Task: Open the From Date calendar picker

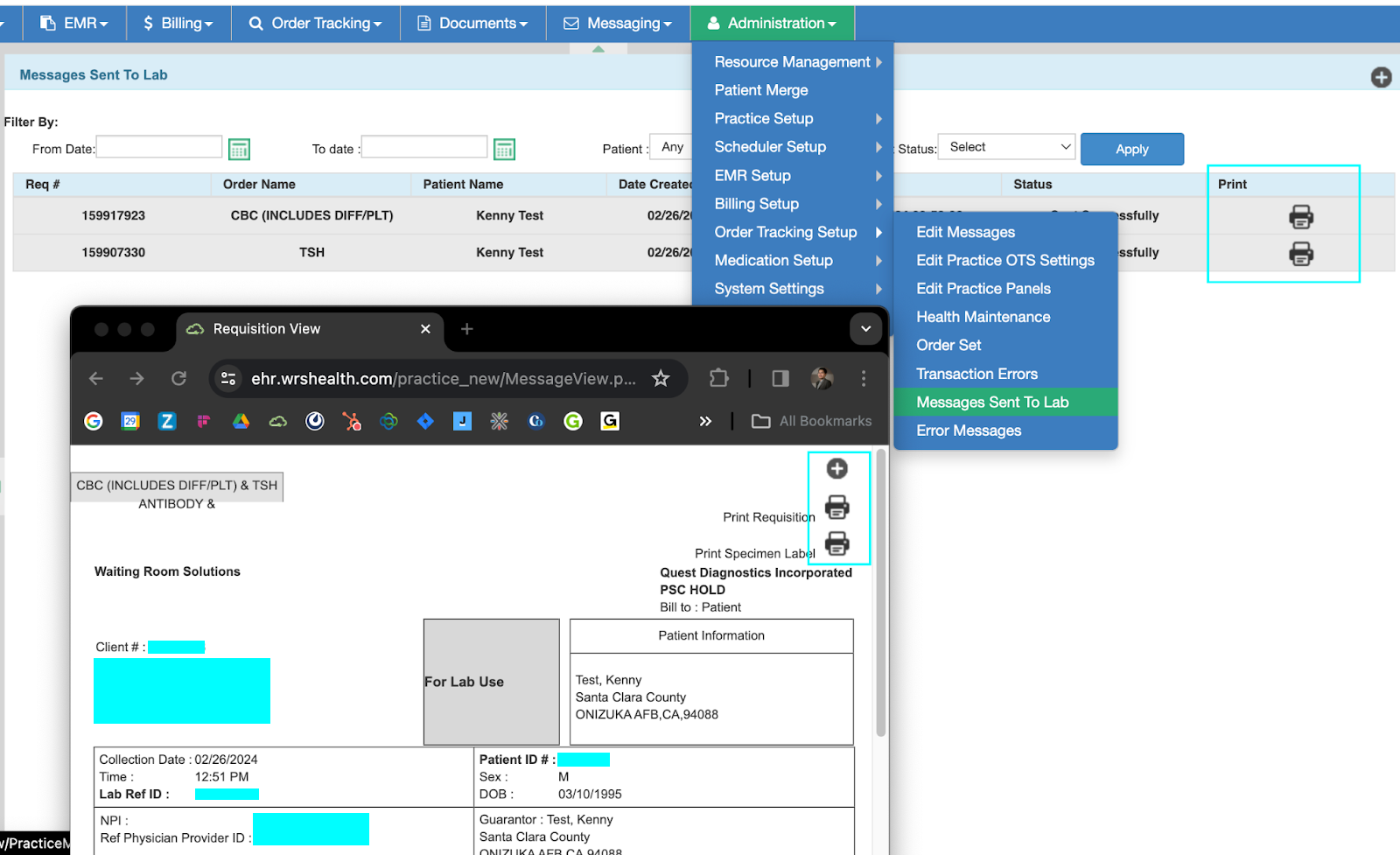Action: click(x=239, y=150)
